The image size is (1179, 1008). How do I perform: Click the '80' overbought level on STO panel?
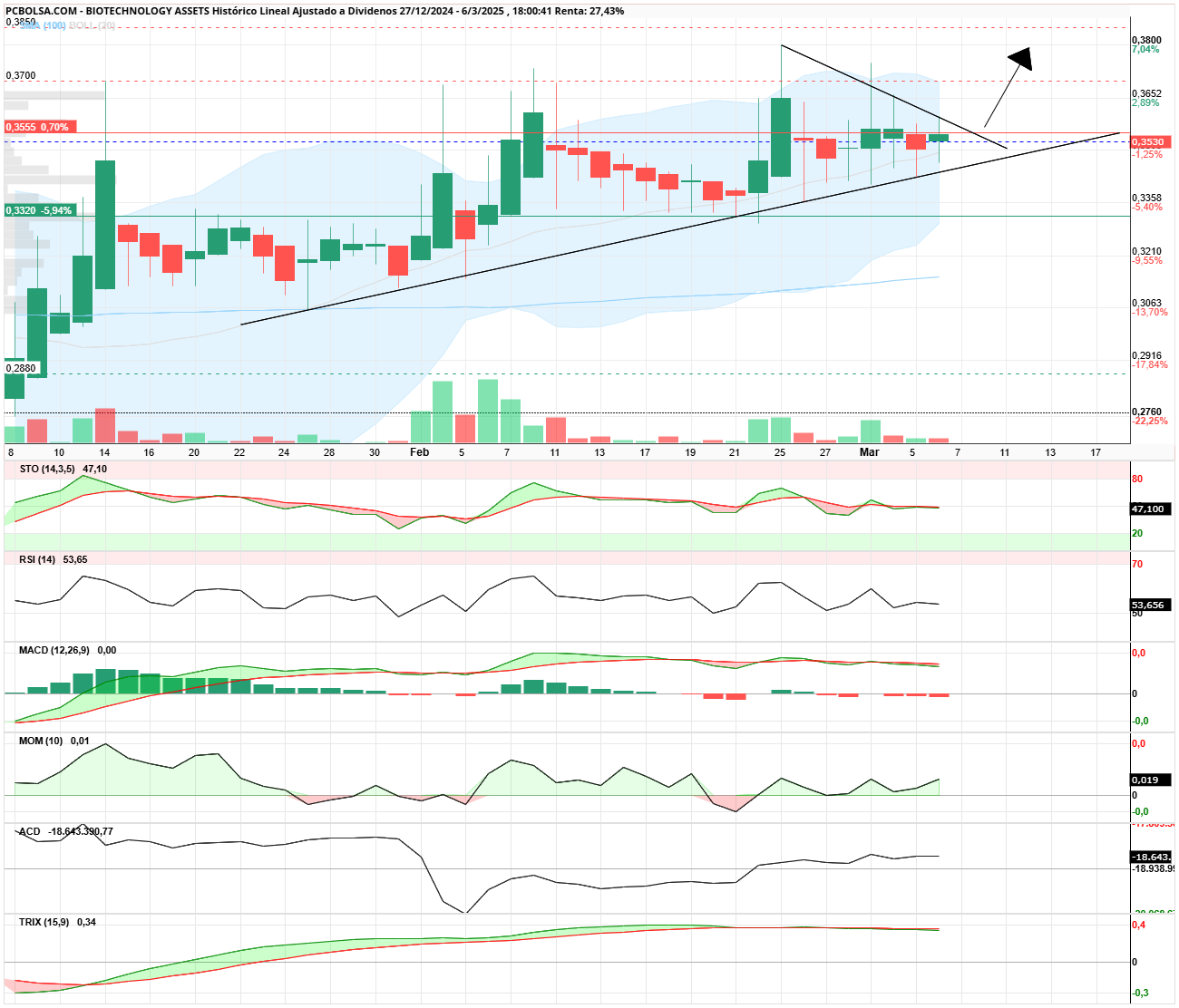pyautogui.click(x=1137, y=479)
